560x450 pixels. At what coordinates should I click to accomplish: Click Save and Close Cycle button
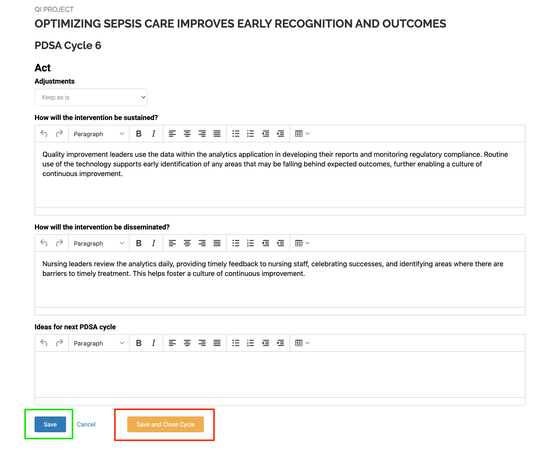tap(165, 424)
